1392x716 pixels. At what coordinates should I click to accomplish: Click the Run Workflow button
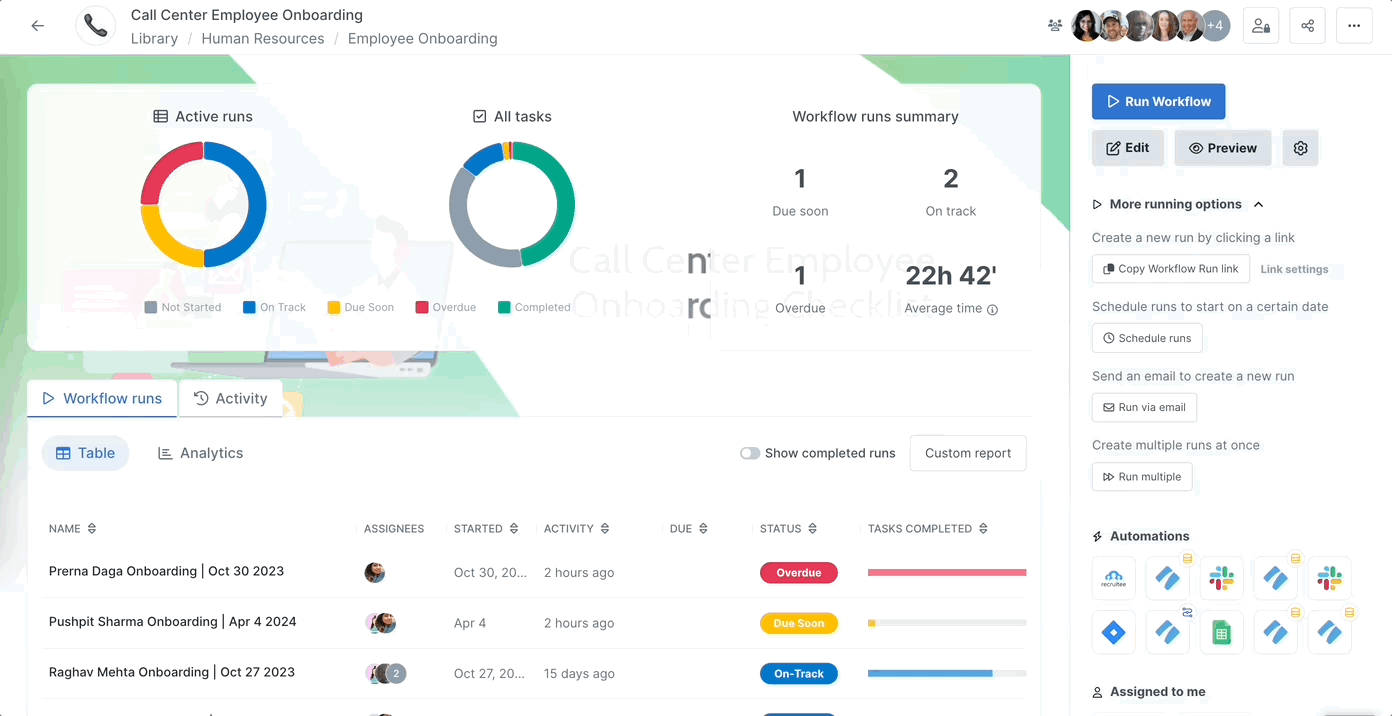1158,101
